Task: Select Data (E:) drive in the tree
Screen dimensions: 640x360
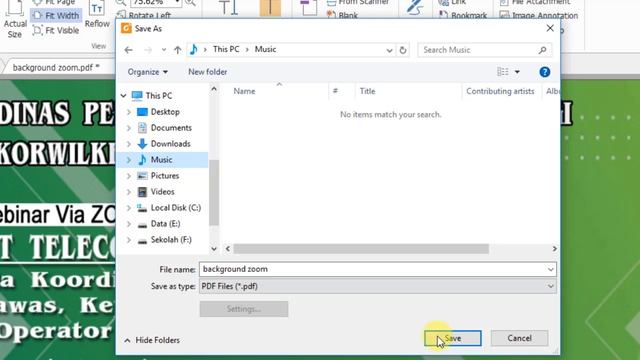Action: point(165,224)
